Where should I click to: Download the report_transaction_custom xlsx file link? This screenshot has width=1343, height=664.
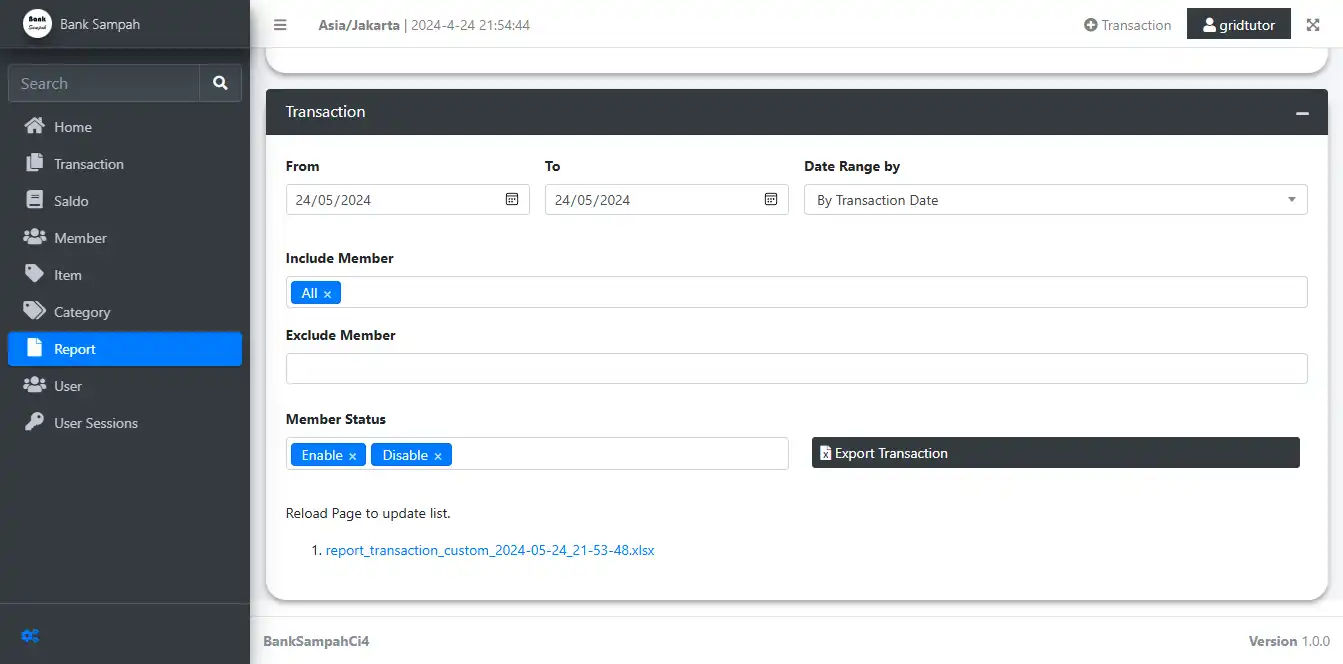pyautogui.click(x=490, y=550)
